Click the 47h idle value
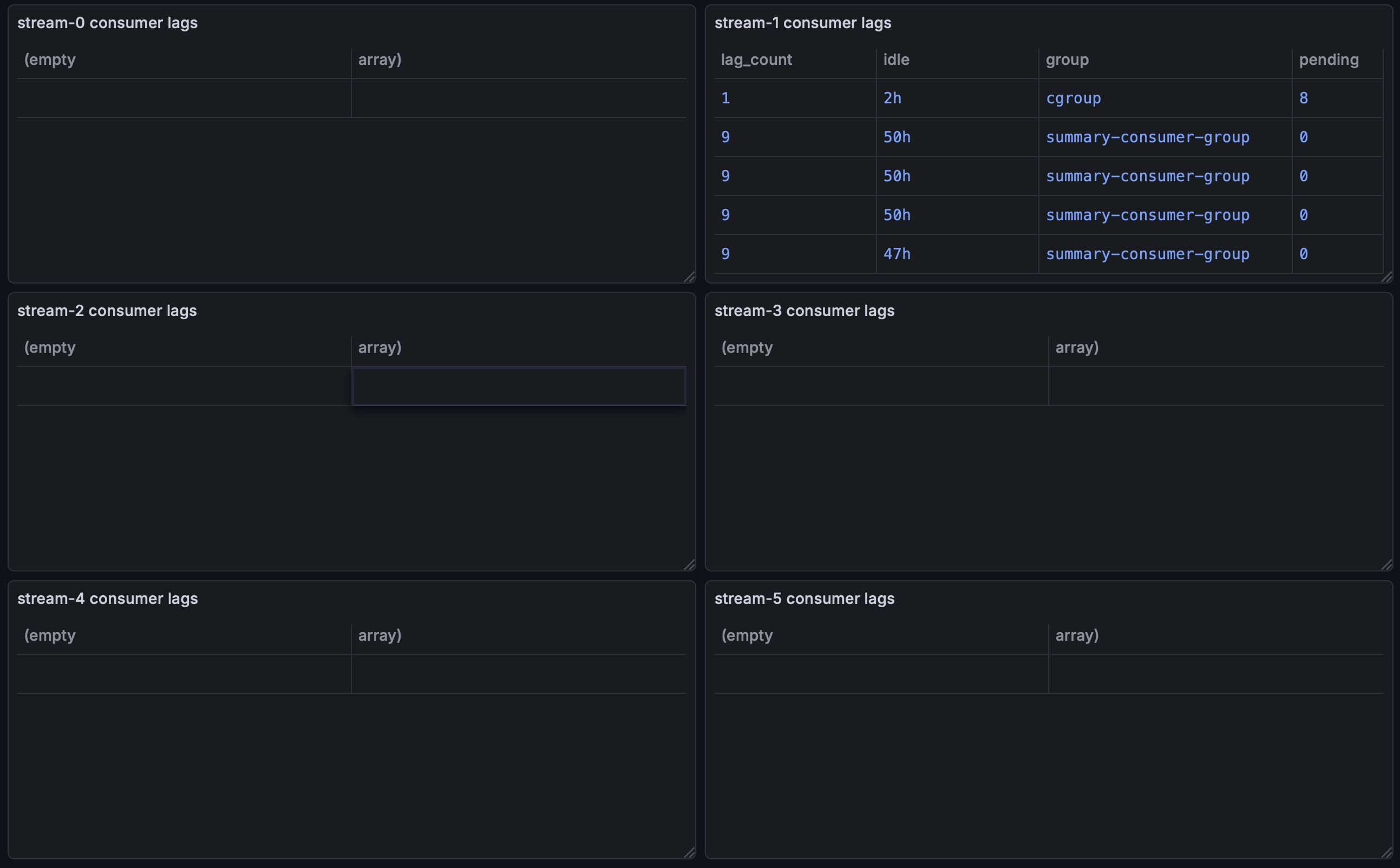This screenshot has height=868, width=1400. point(897,254)
